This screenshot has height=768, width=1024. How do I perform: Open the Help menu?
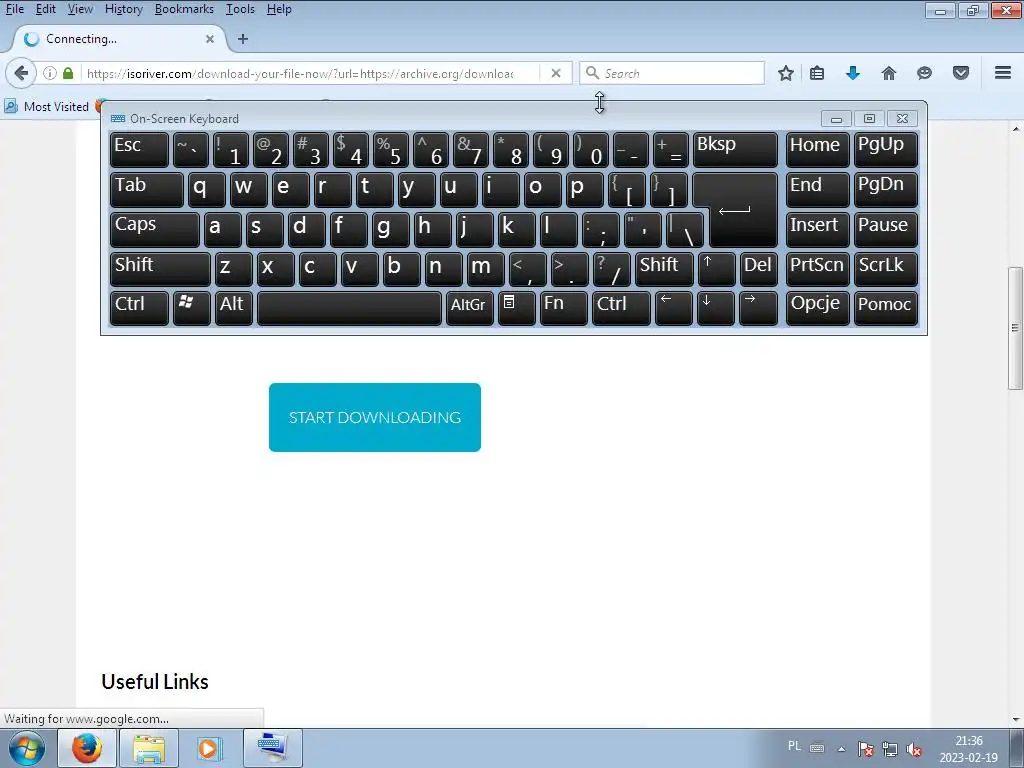279,9
